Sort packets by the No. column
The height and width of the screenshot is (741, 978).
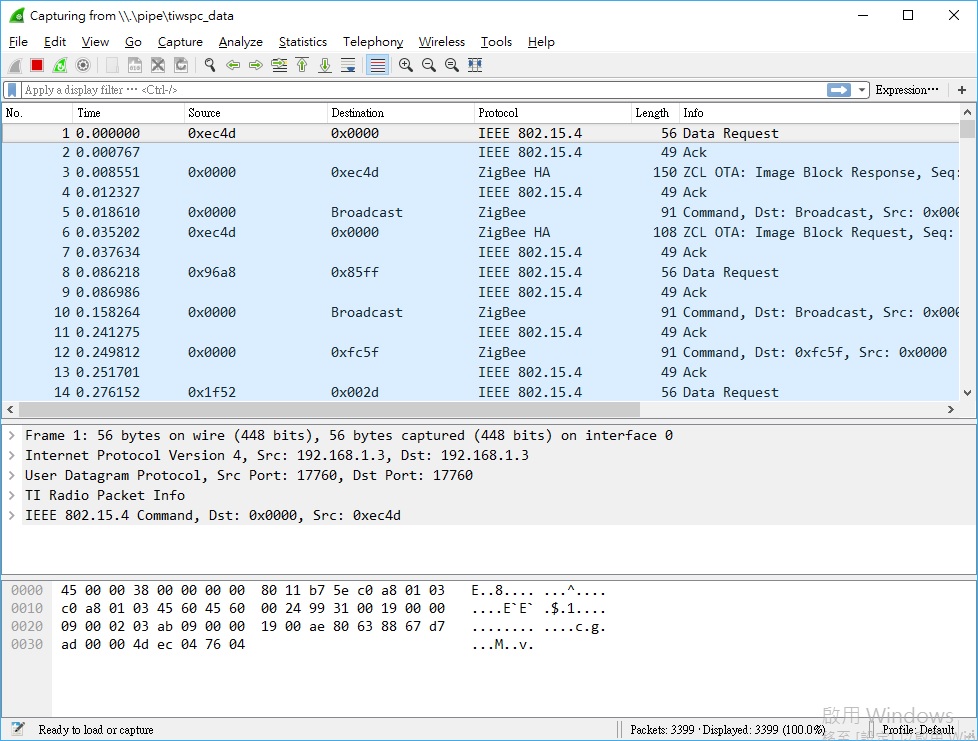click(37, 113)
